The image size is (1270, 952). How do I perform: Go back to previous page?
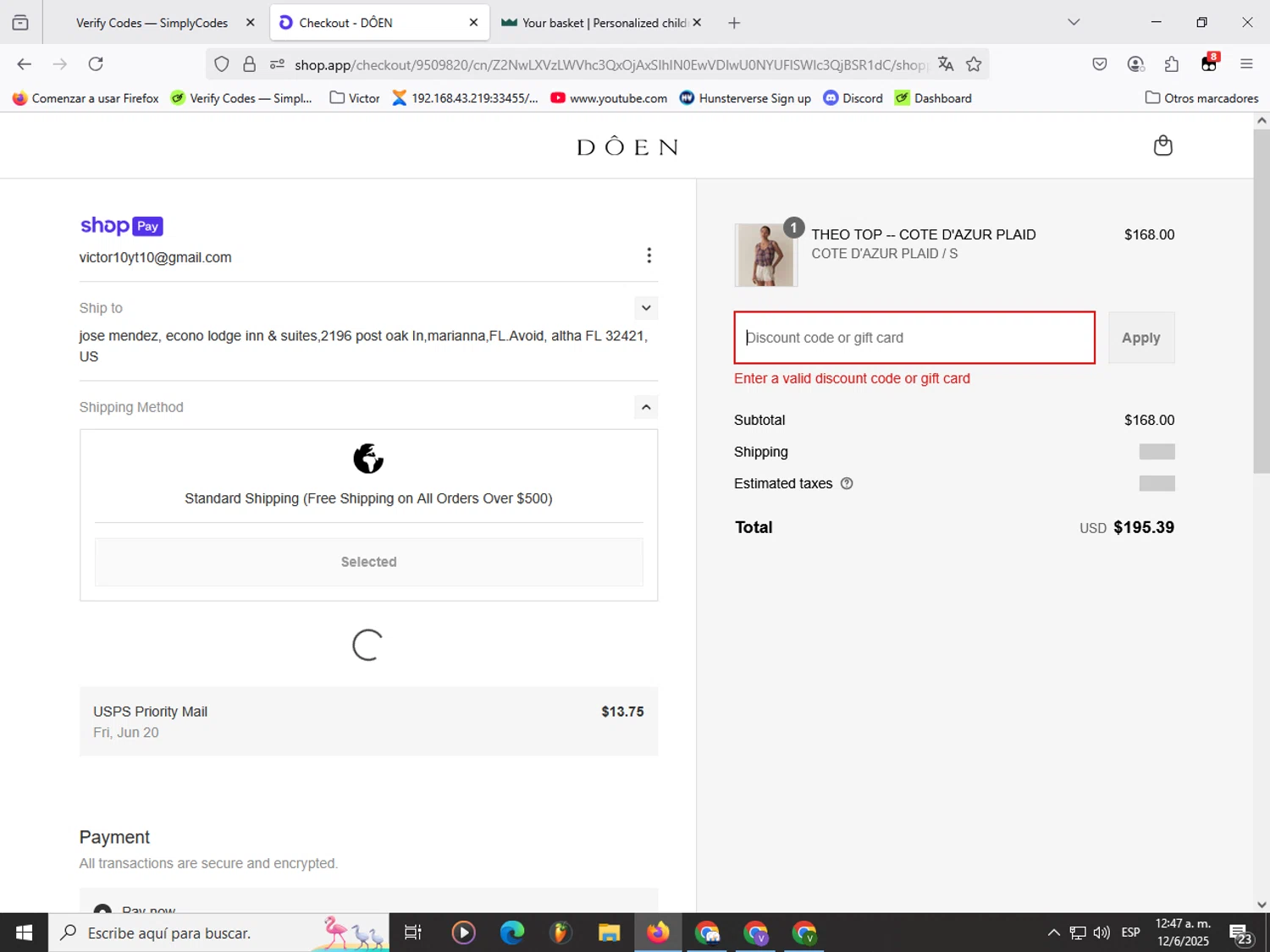click(x=24, y=64)
